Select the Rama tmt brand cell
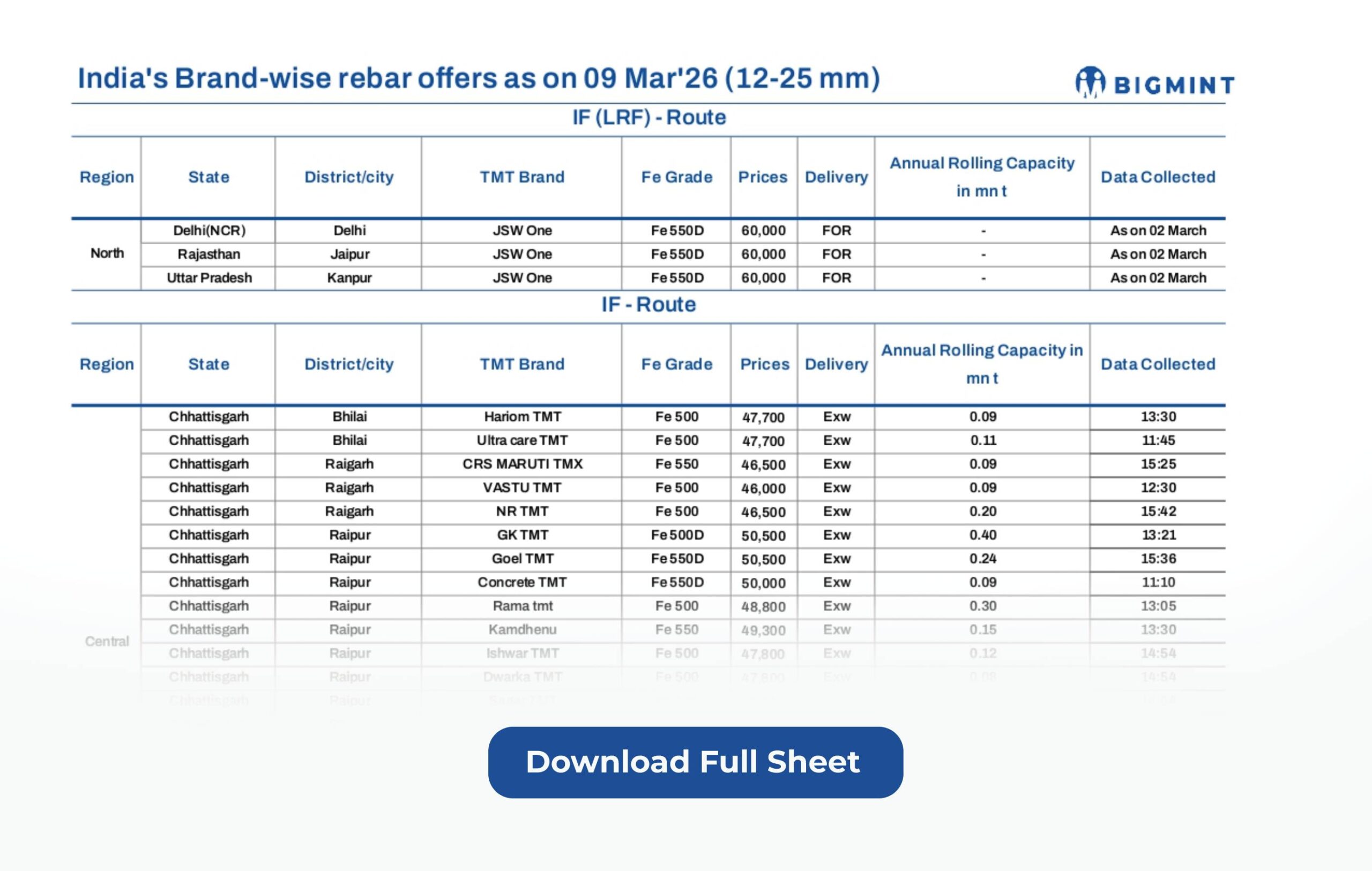This screenshot has width=1372, height=871. coord(522,605)
